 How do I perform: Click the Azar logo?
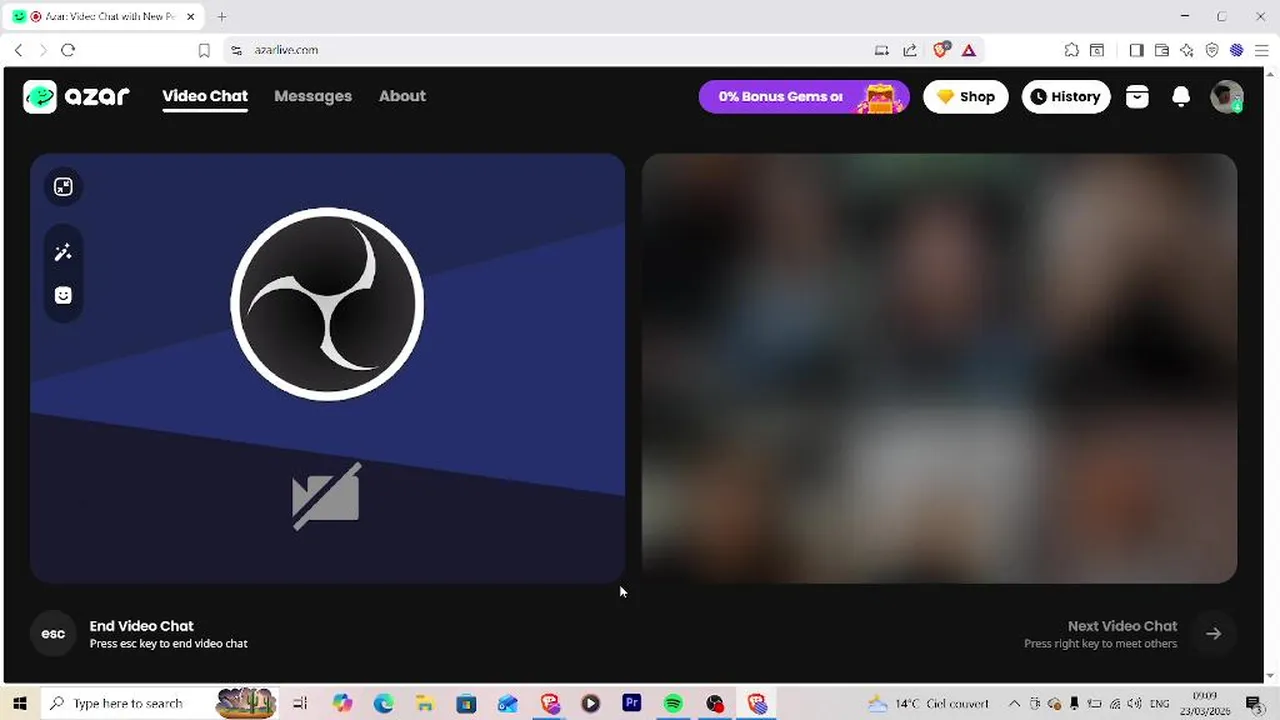pos(77,96)
